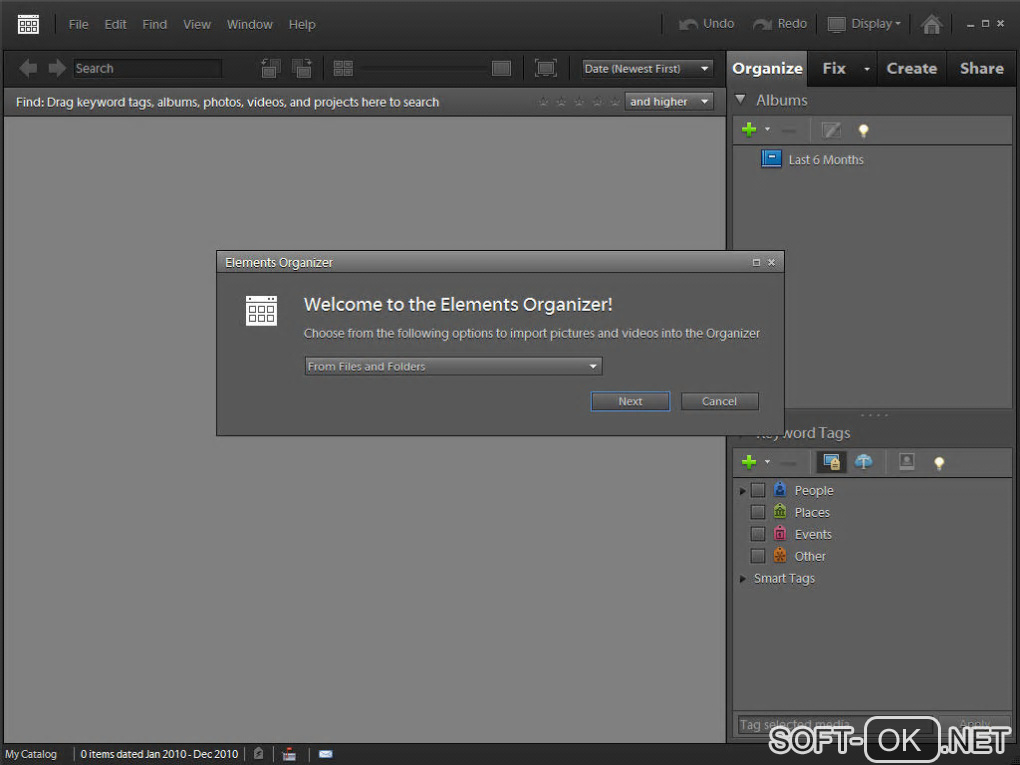This screenshot has height=765, width=1020.
Task: Click the Keyword Tags lightbulb tip icon
Action: coord(939,463)
